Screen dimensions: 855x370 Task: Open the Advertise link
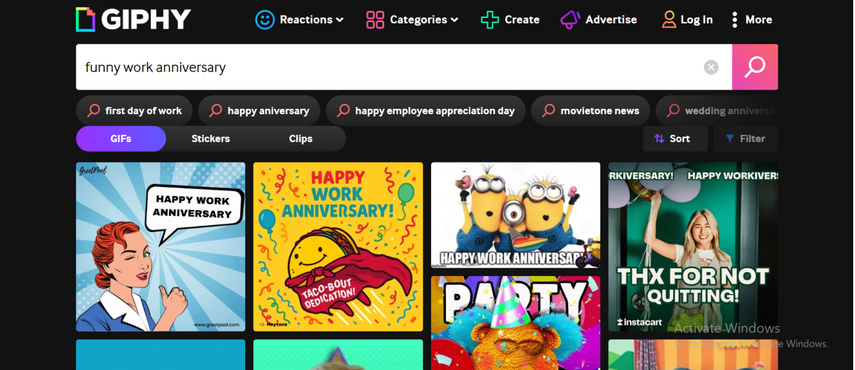pyautogui.click(x=611, y=20)
